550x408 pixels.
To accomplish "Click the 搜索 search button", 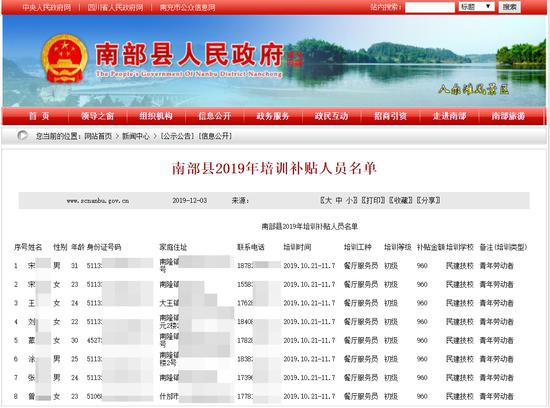I will click(x=509, y=7).
